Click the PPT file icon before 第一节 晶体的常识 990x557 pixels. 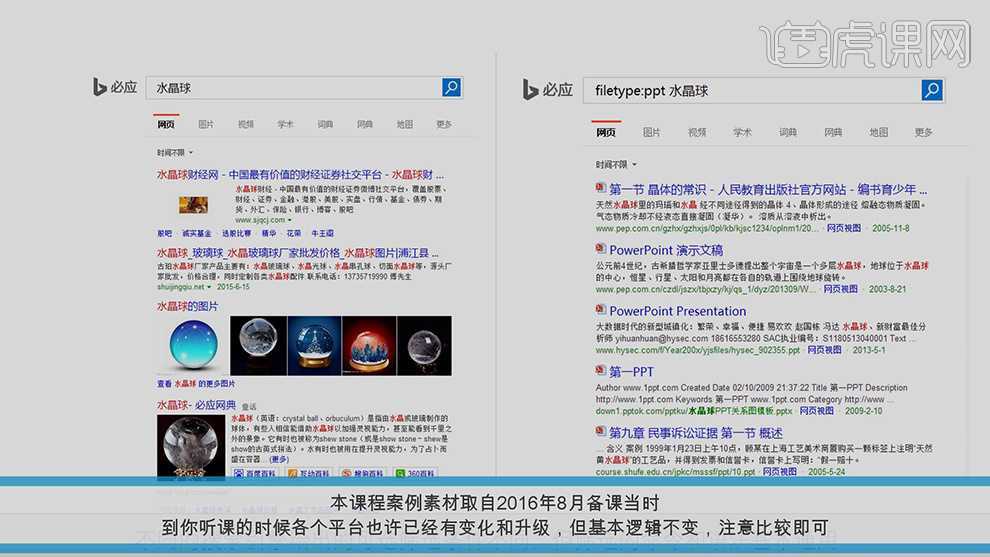point(600,188)
